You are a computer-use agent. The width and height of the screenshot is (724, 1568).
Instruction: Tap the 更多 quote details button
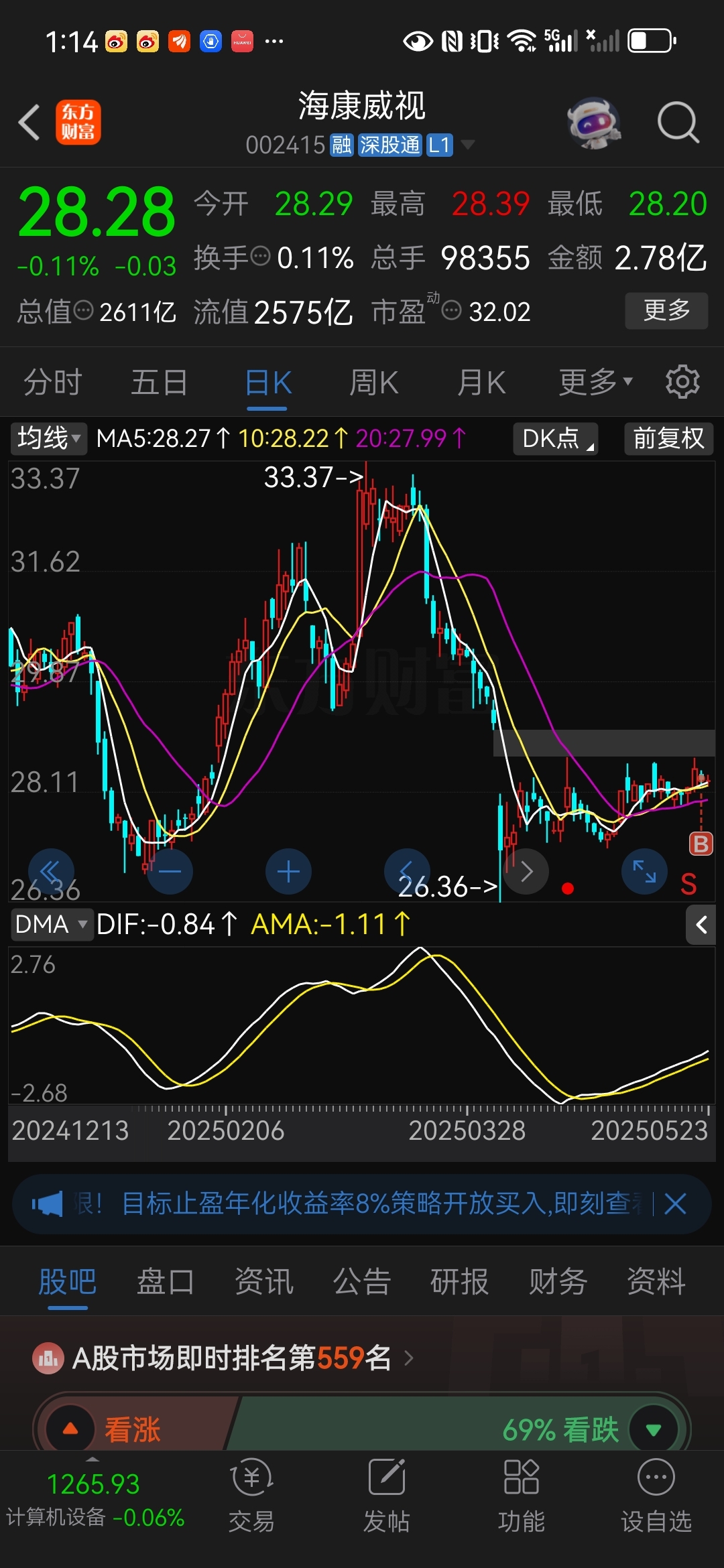click(x=666, y=310)
